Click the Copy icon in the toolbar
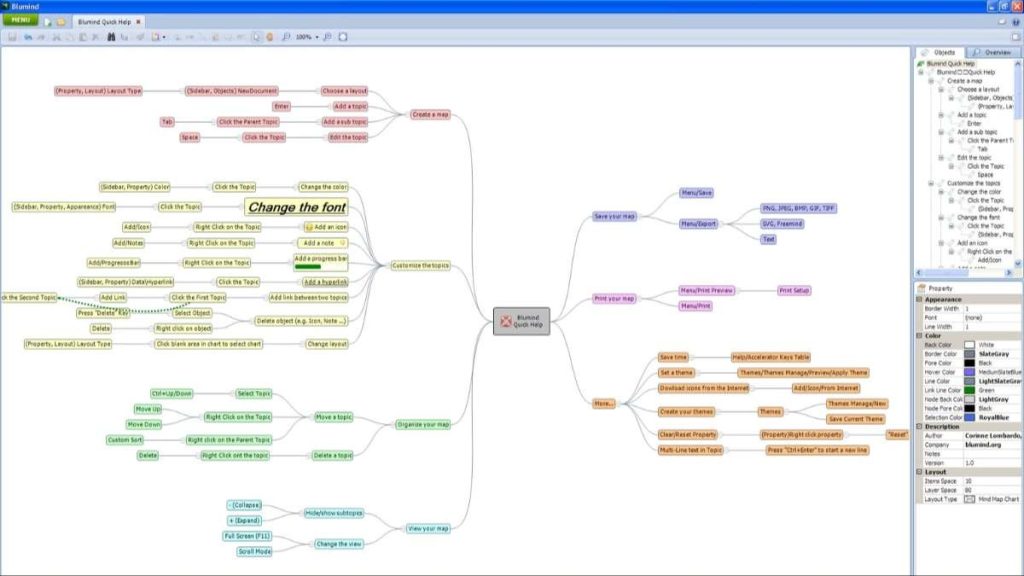 click(x=68, y=35)
